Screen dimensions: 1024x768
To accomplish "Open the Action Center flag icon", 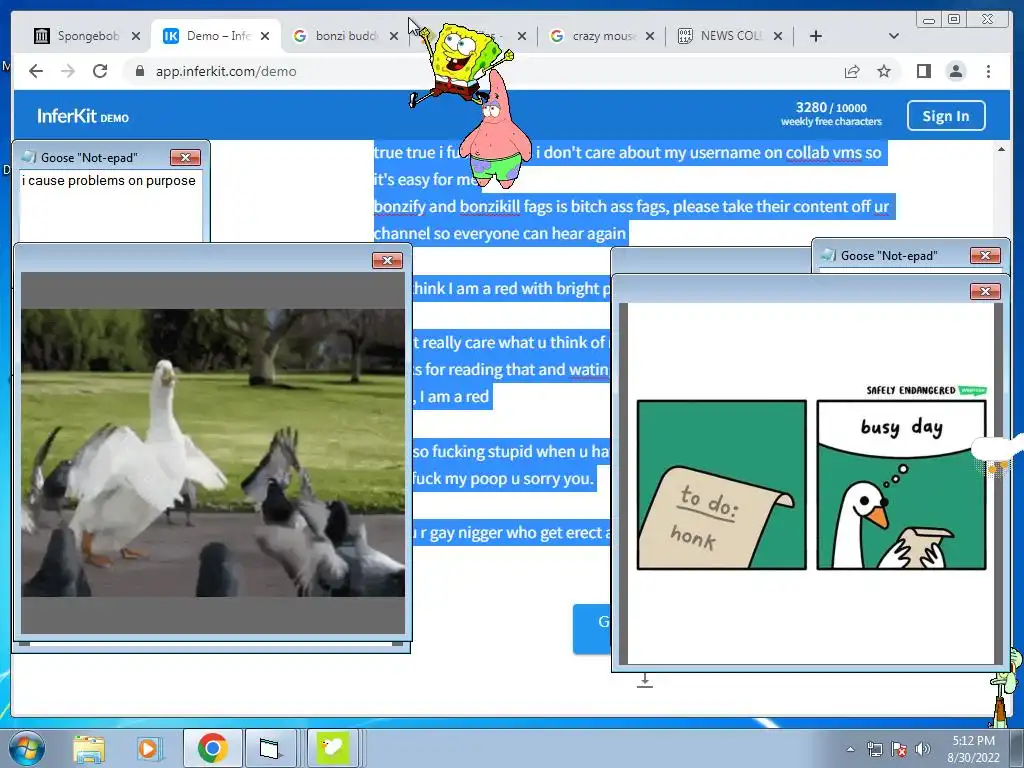I will [899, 750].
